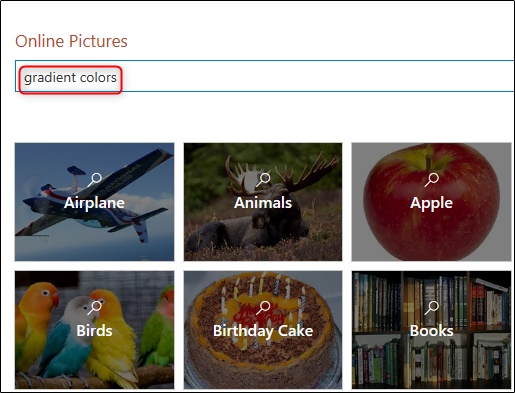Viewport: 515px width, 393px height.
Task: Click the search icon on Airplane tile
Action: pyautogui.click(x=95, y=180)
